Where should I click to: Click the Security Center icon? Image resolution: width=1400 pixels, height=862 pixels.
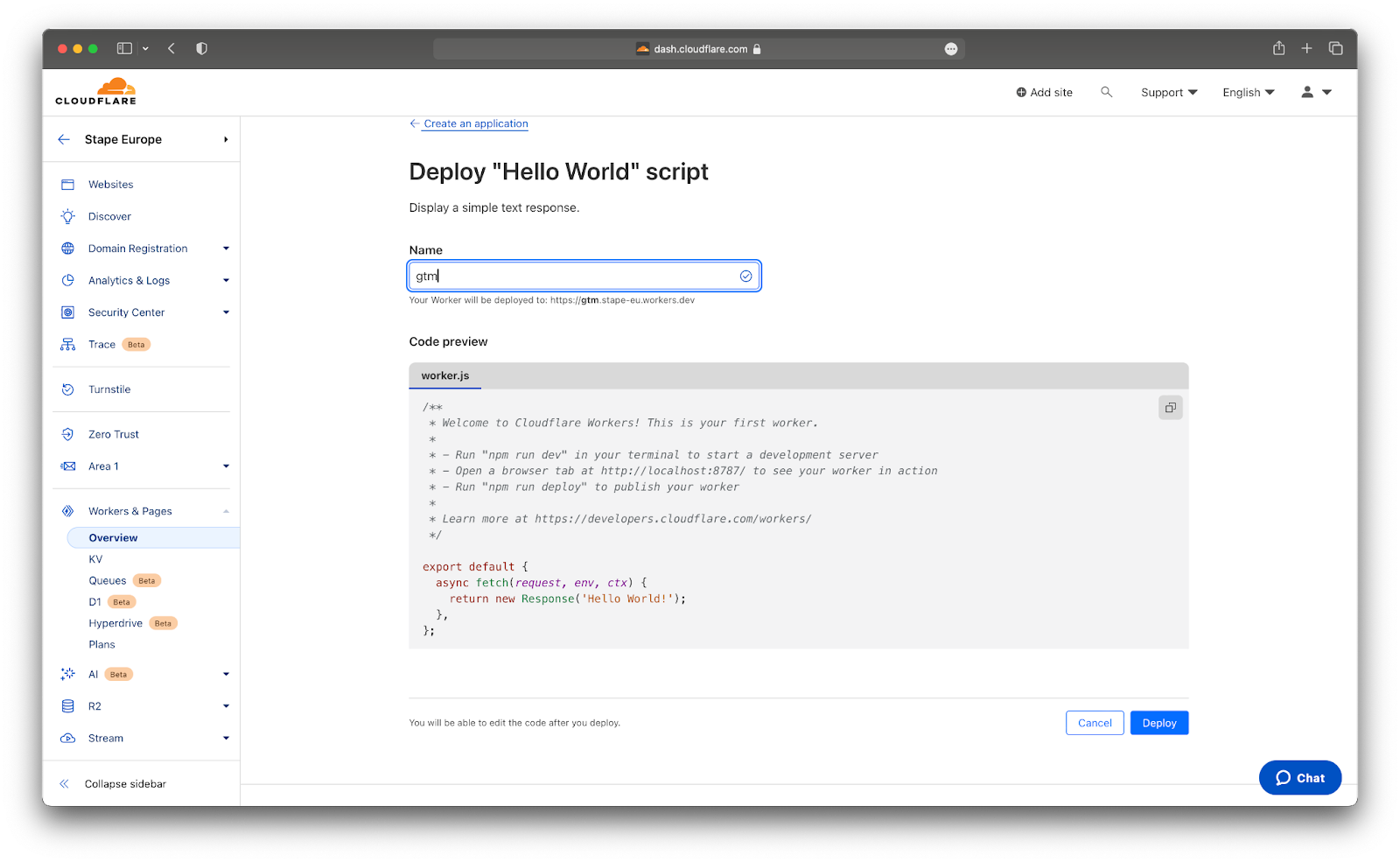67,312
